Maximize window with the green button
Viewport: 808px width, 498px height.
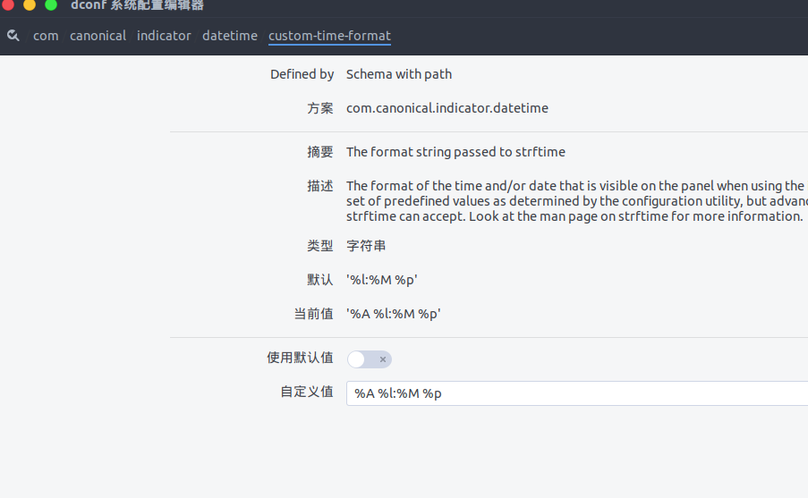(51, 5)
